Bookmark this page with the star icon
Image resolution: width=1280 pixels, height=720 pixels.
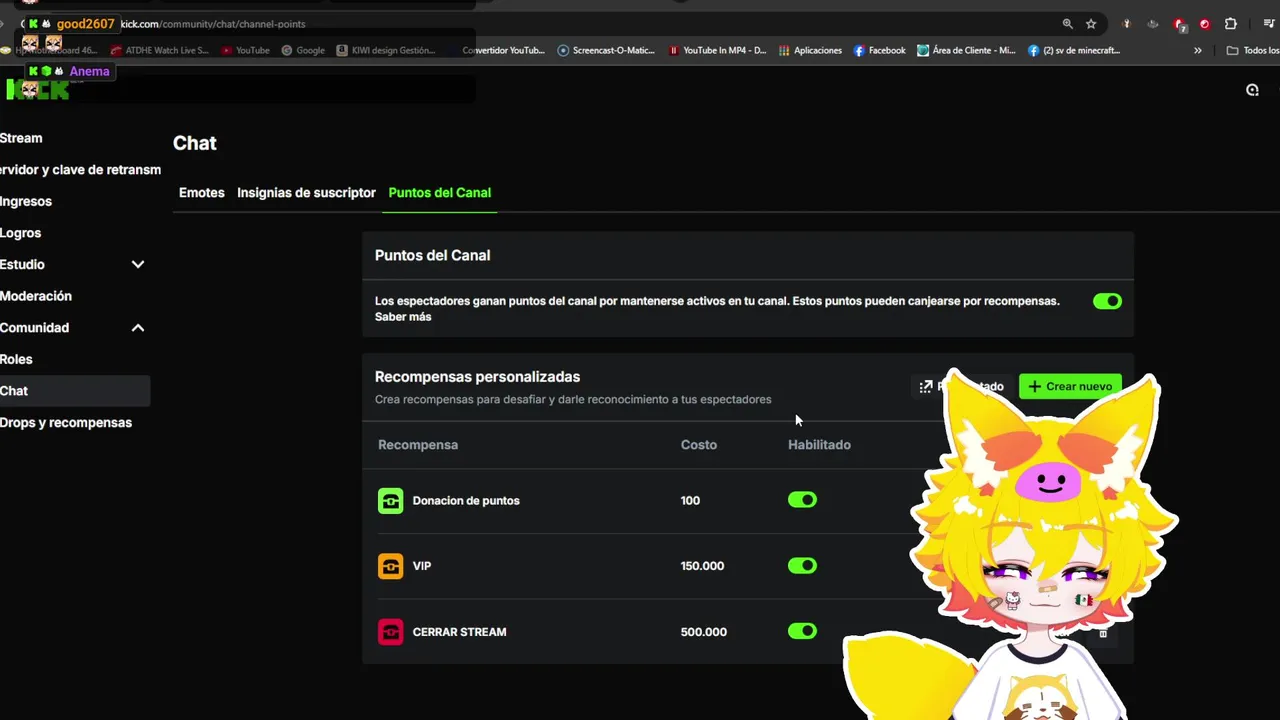point(1091,24)
